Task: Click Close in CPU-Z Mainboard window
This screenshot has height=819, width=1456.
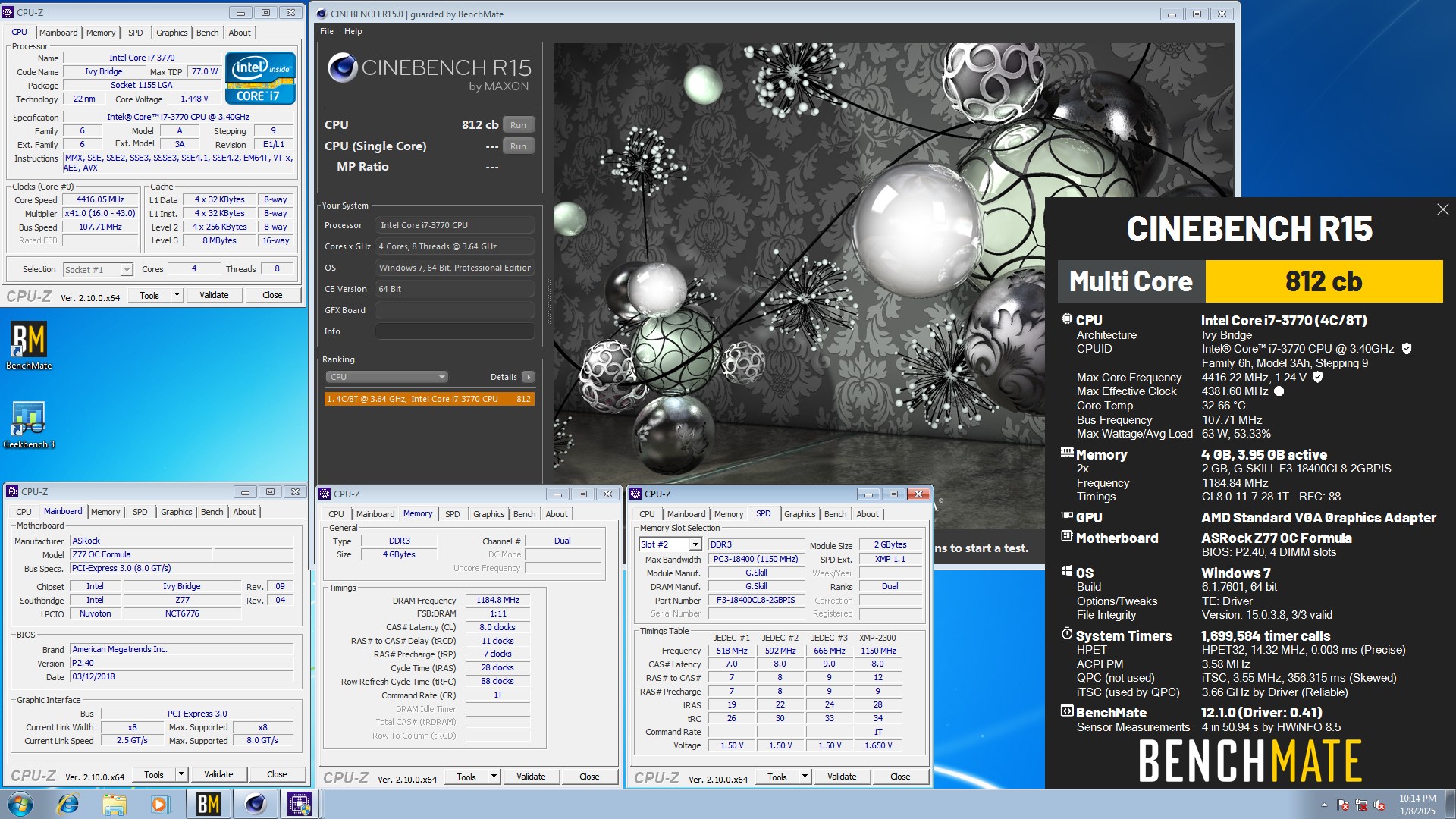Action: (277, 774)
